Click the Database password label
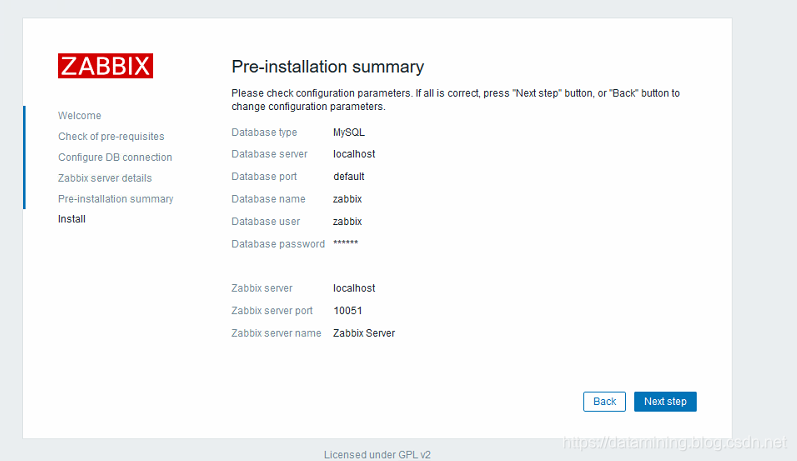This screenshot has width=797, height=461. tap(278, 244)
